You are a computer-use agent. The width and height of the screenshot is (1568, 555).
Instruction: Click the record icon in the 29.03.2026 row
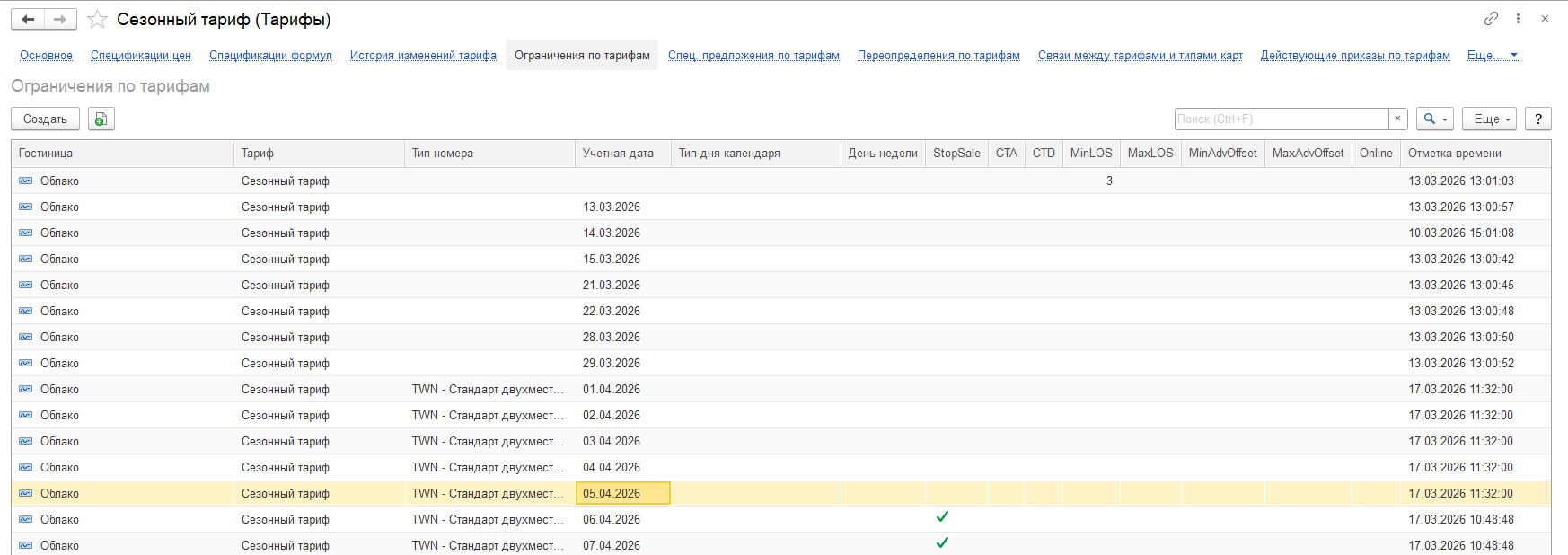[x=26, y=363]
